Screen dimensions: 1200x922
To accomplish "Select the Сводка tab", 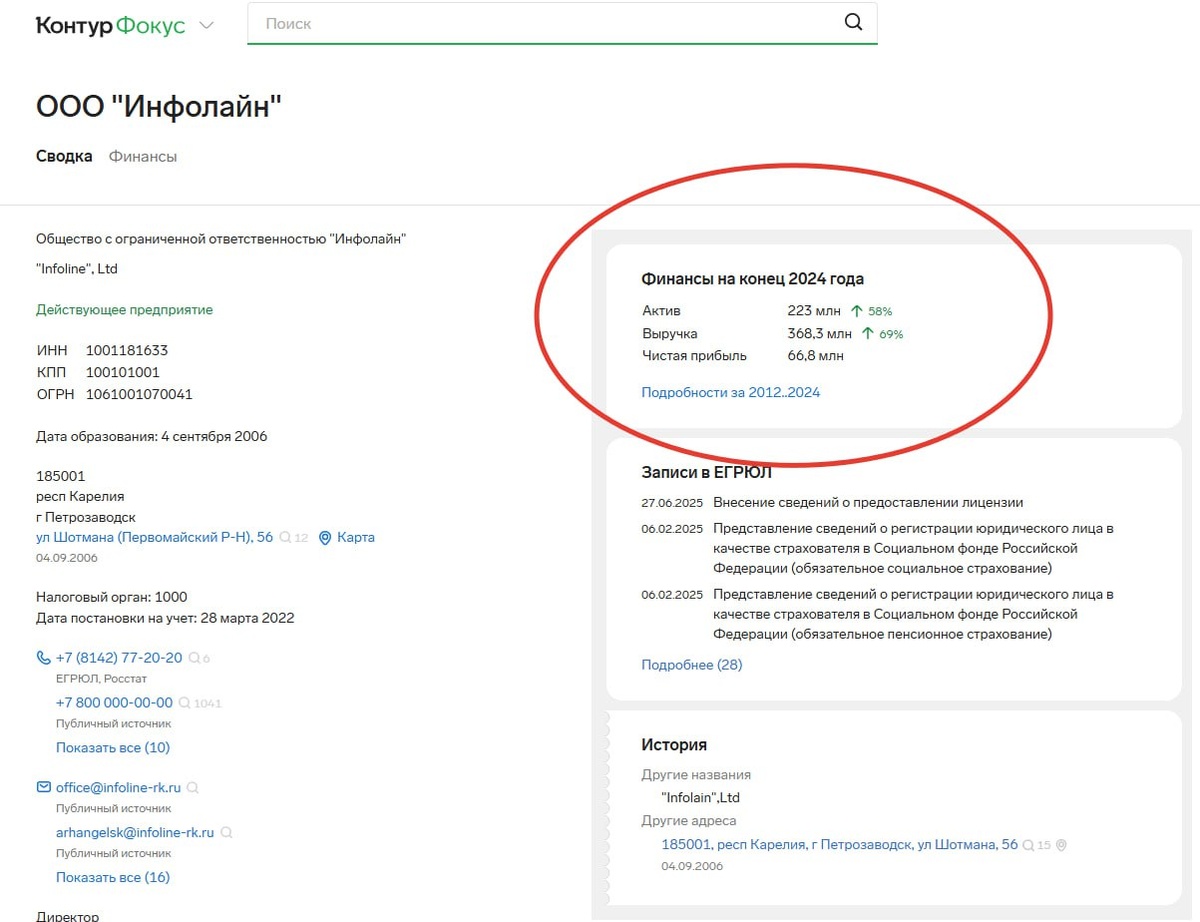I will [x=64, y=156].
